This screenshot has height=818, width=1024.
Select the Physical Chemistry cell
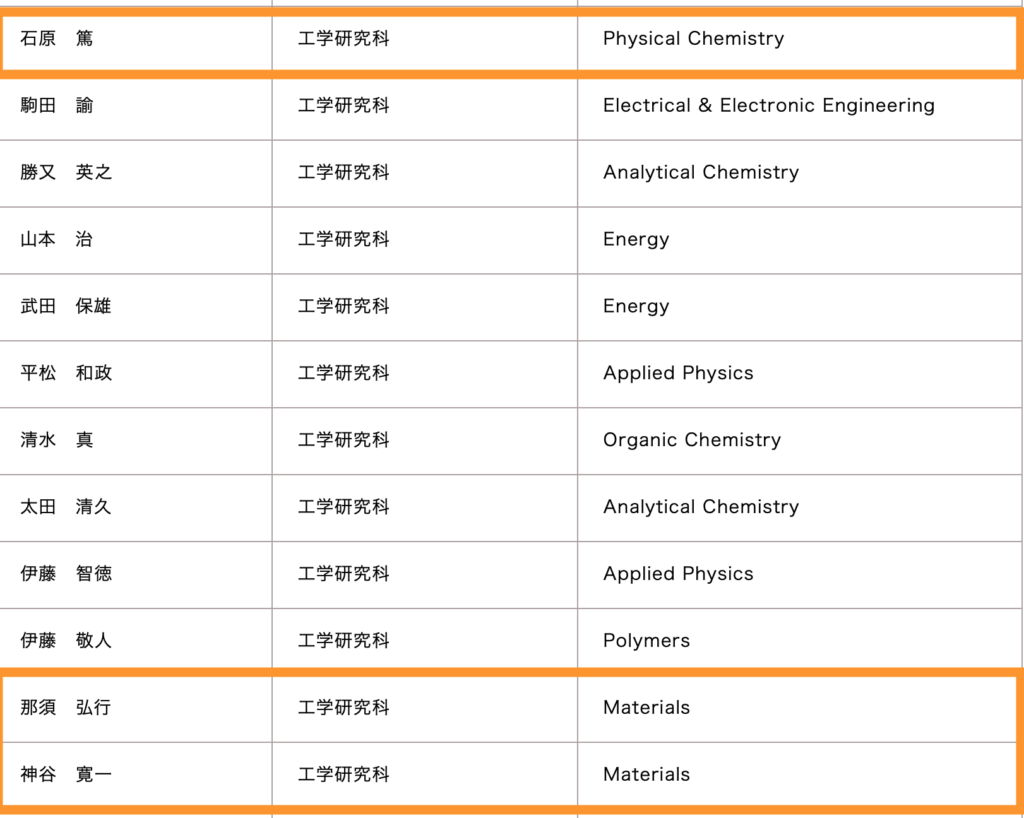(693, 39)
